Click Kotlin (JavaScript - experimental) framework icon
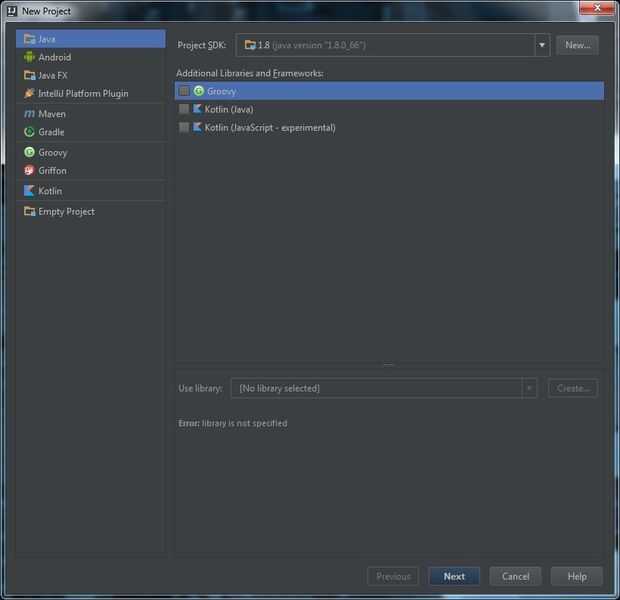Image resolution: width=620 pixels, height=600 pixels. click(197, 127)
